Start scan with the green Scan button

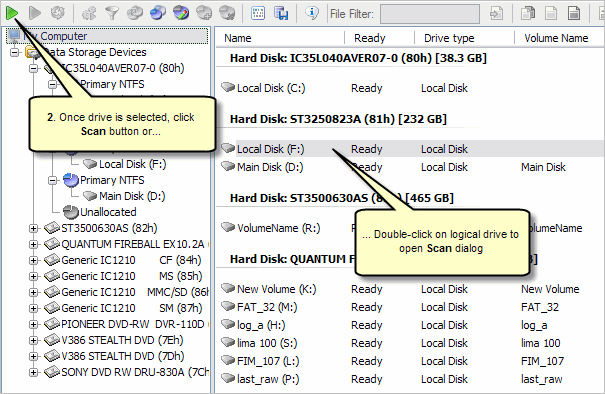click(12, 13)
